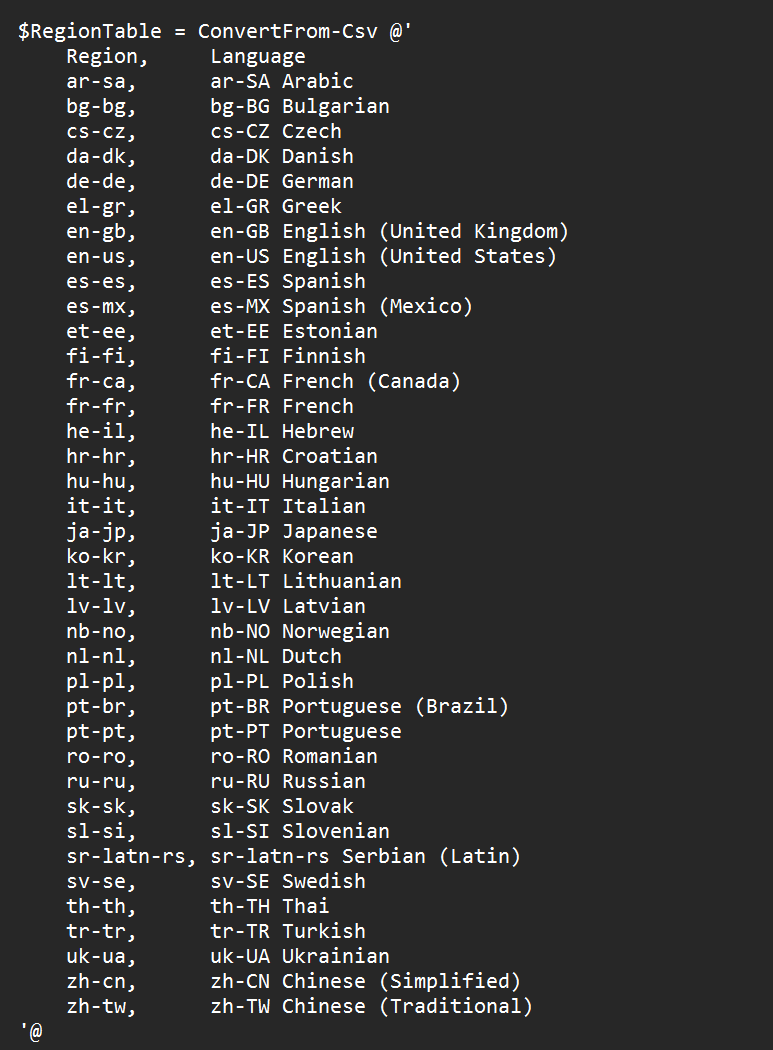Click the en-GB English (United Kingdom) entry
The width and height of the screenshot is (773, 1050).
point(389,232)
